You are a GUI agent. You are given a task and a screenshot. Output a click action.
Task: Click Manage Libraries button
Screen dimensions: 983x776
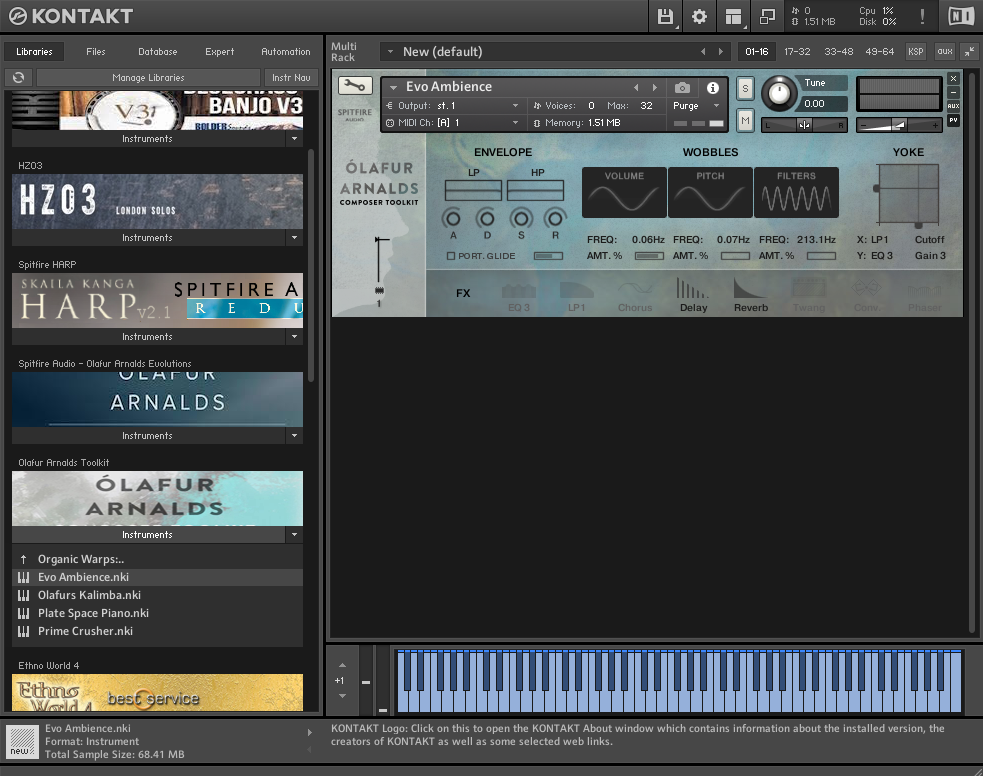pos(148,77)
